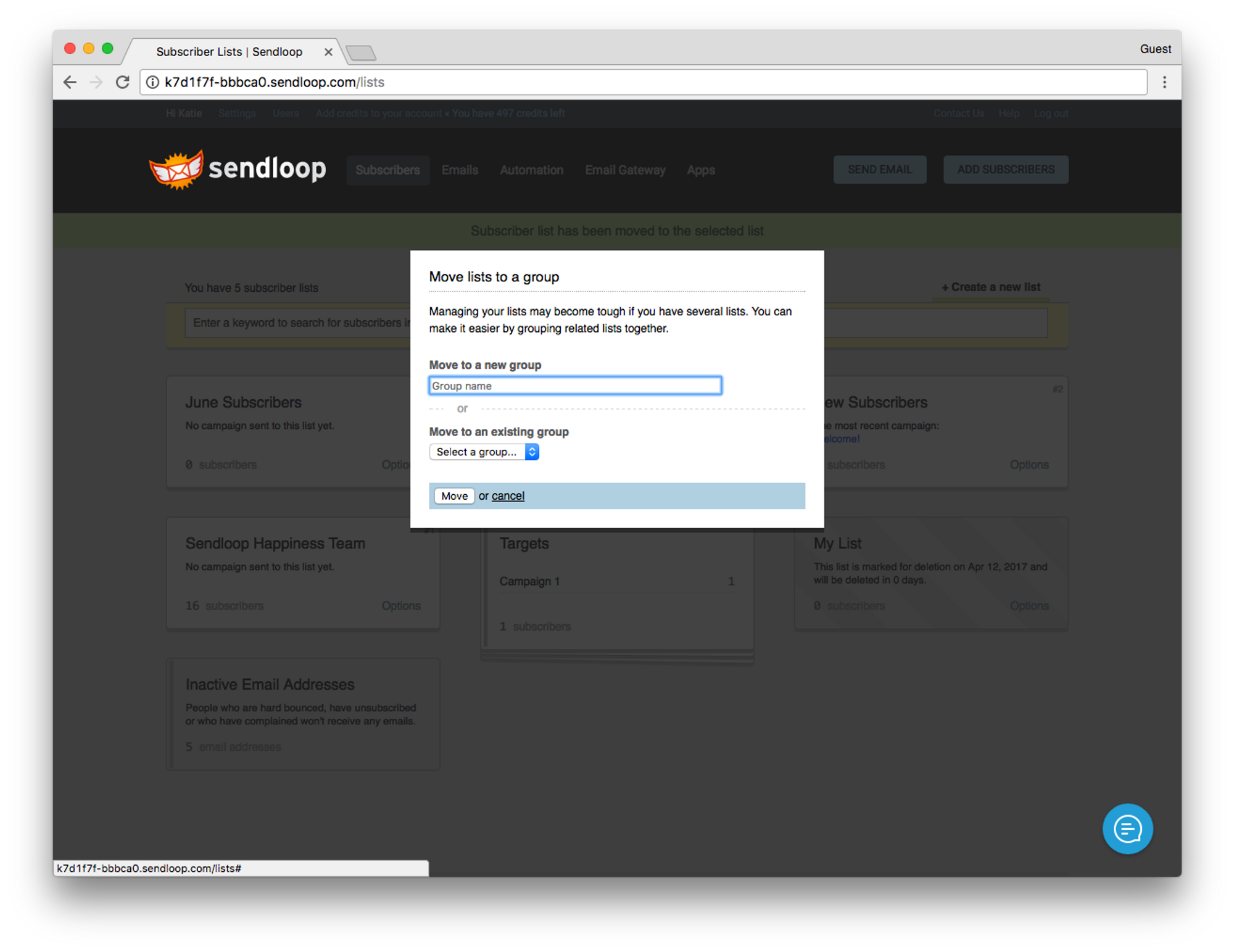Open the June Subscribers list
The image size is (1234, 952).
click(x=243, y=402)
